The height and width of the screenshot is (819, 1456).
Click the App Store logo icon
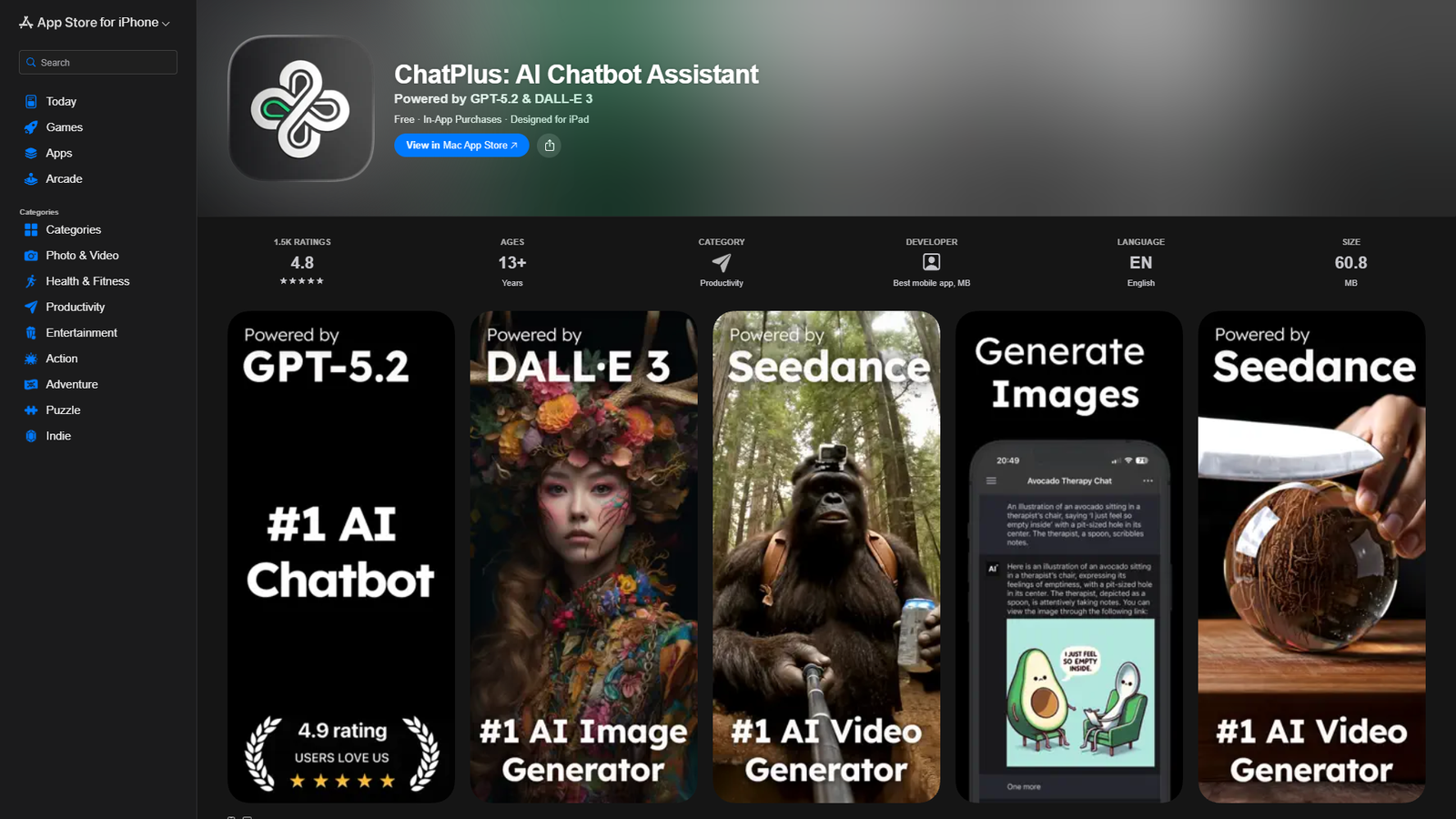point(25,22)
